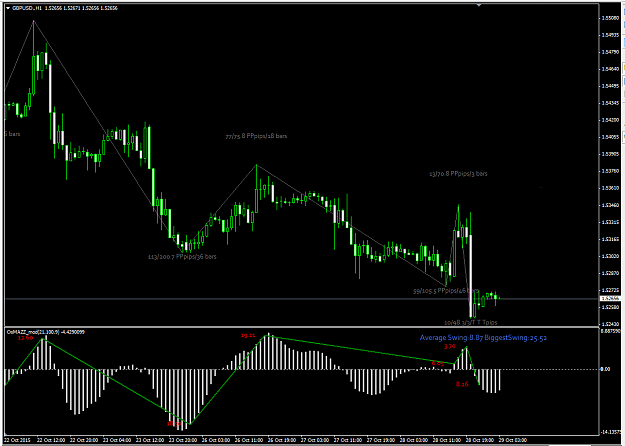Click the 1.52580 price axis label
Viewport: 625px width, 446px height.
(611, 307)
